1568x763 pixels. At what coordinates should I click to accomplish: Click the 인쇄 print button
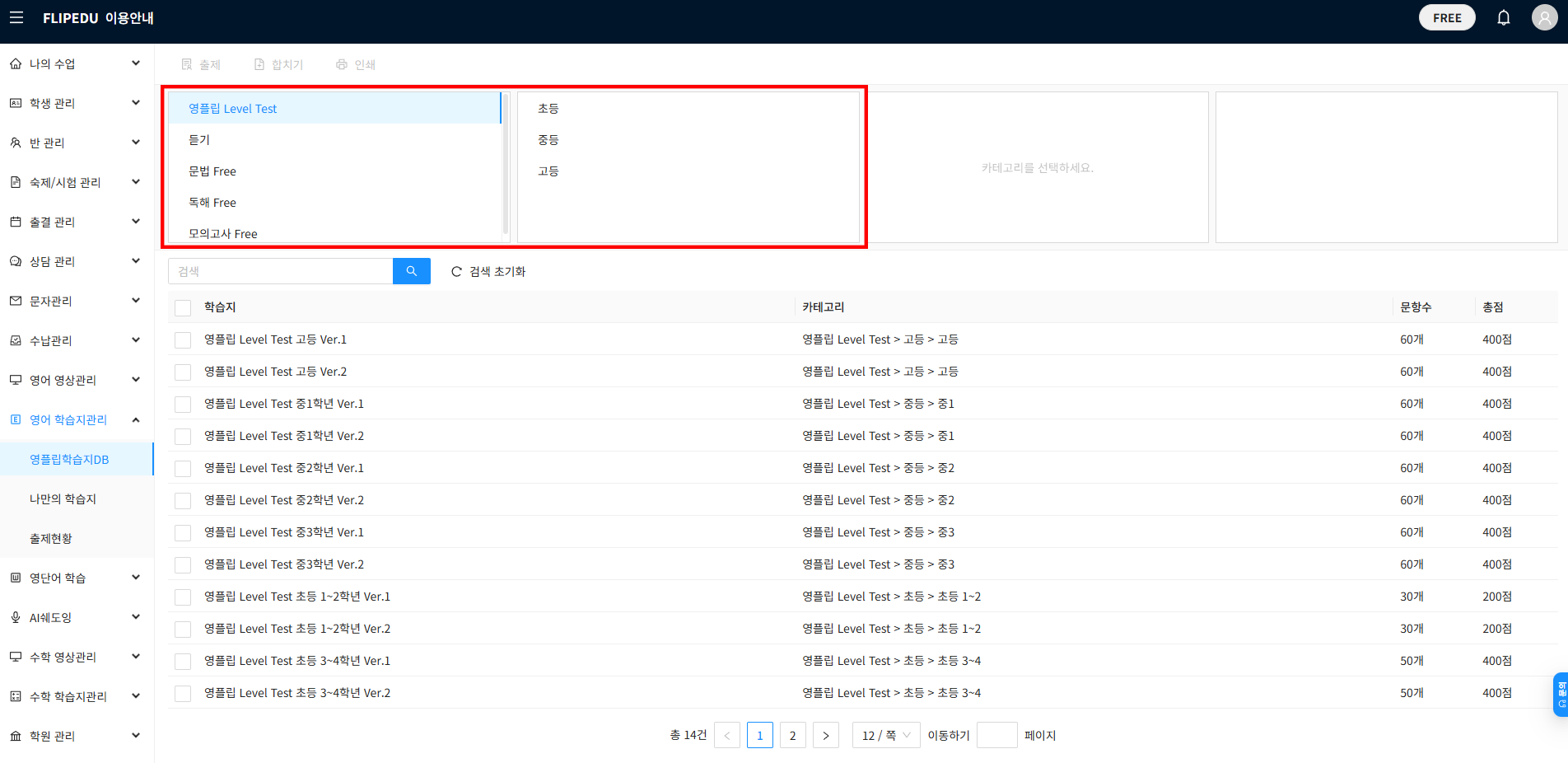tap(356, 64)
